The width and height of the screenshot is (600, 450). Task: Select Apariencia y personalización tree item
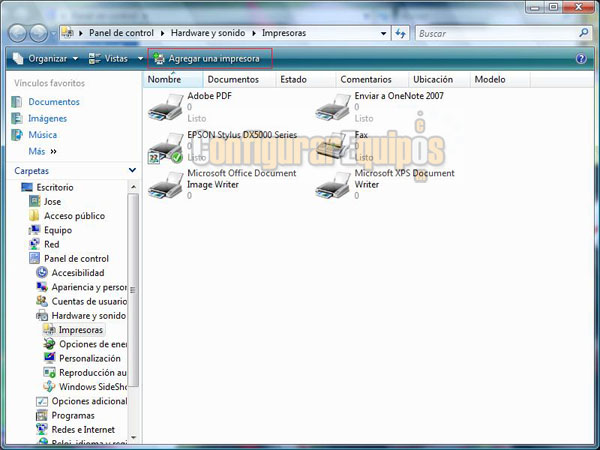coord(89,287)
